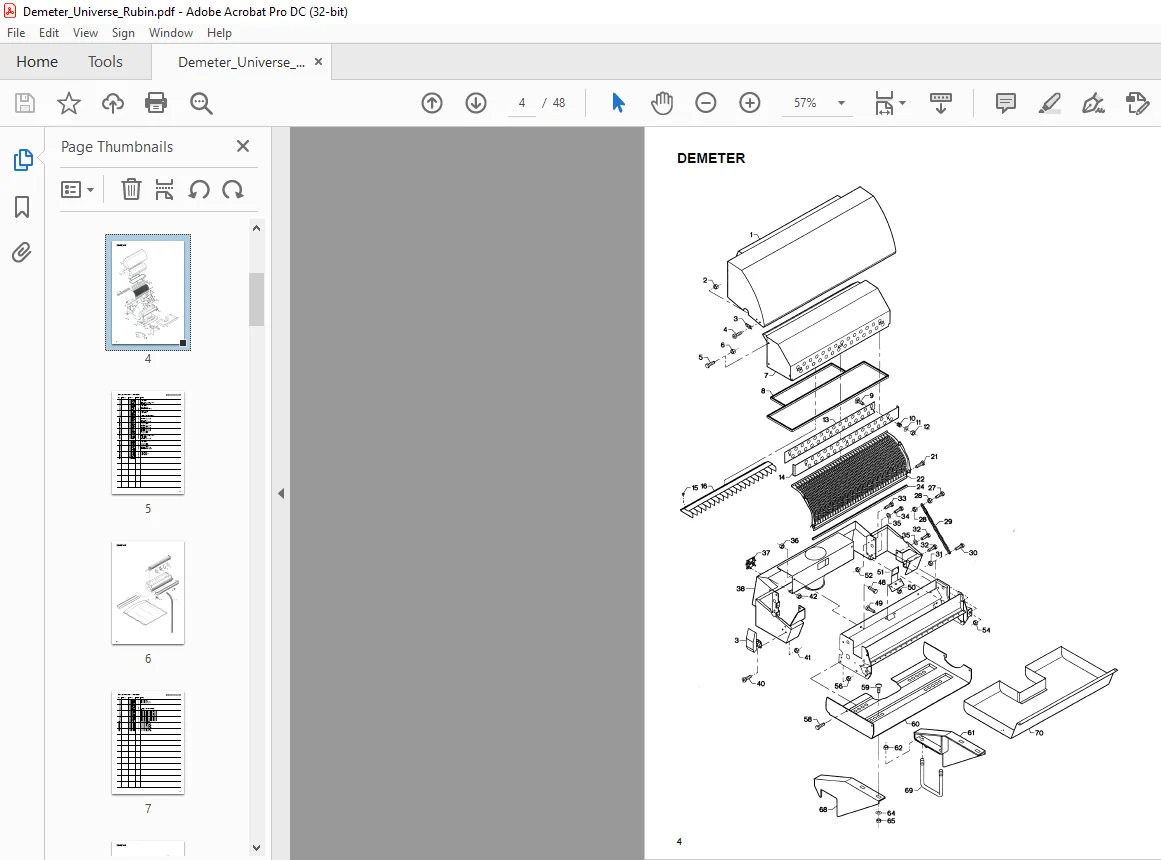
Task: Open the Sign document pen tool
Action: pos(1093,103)
